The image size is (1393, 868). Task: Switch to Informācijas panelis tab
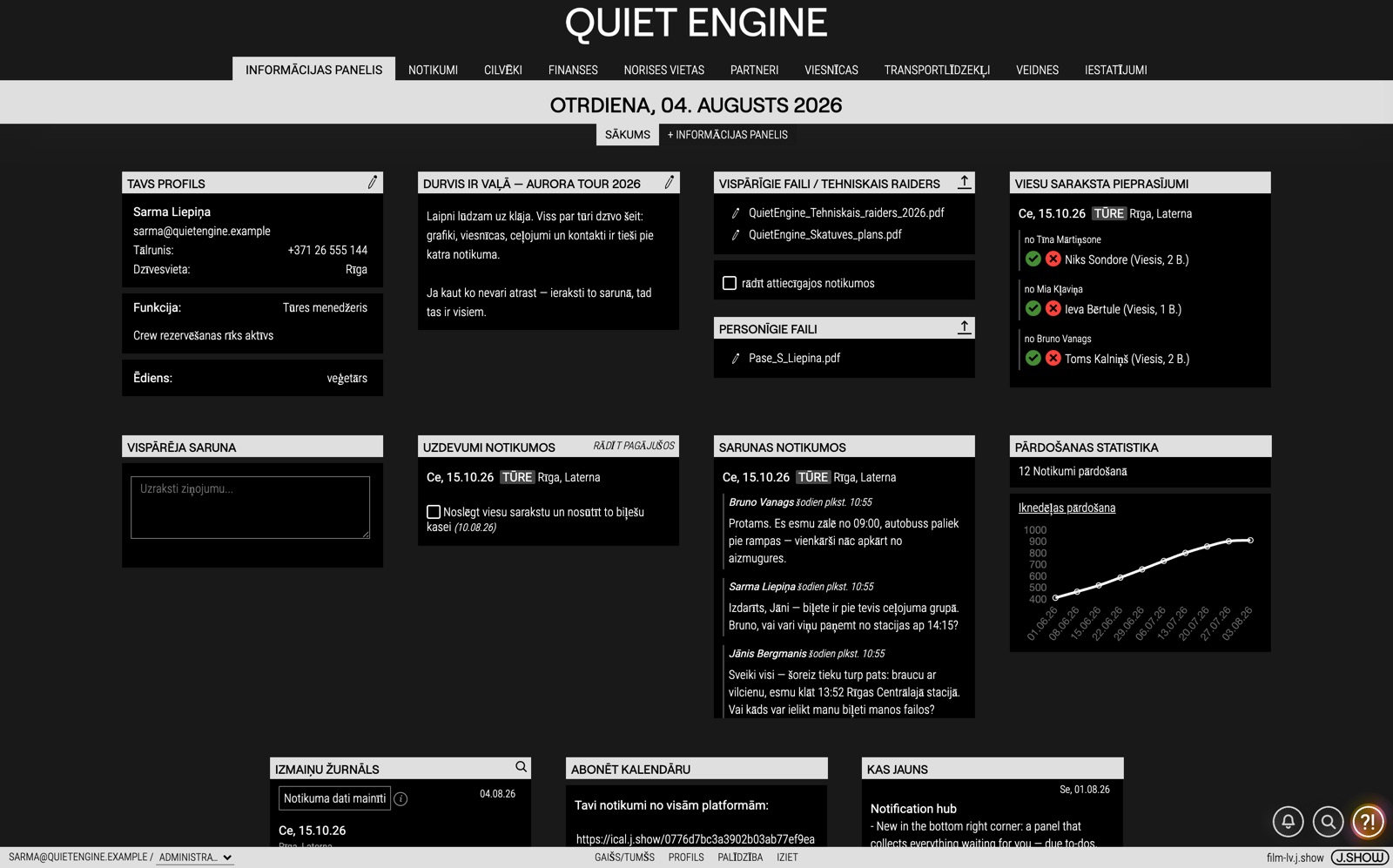click(x=313, y=70)
